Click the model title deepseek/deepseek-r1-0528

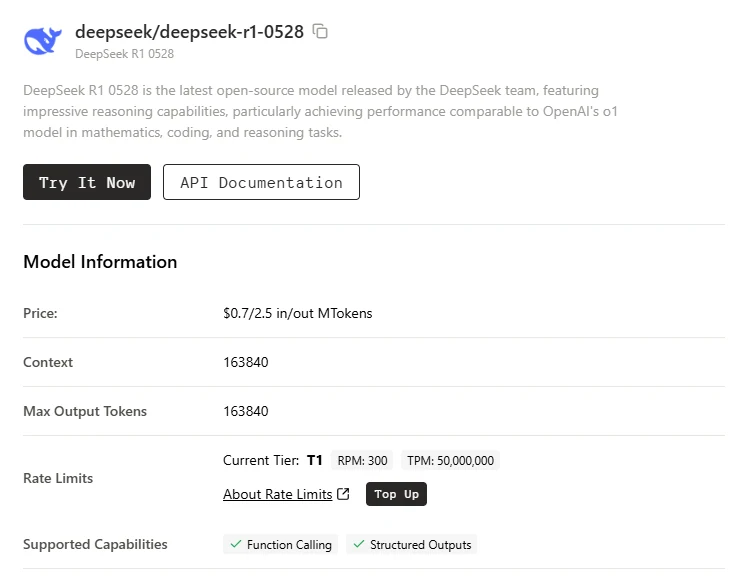click(x=189, y=32)
